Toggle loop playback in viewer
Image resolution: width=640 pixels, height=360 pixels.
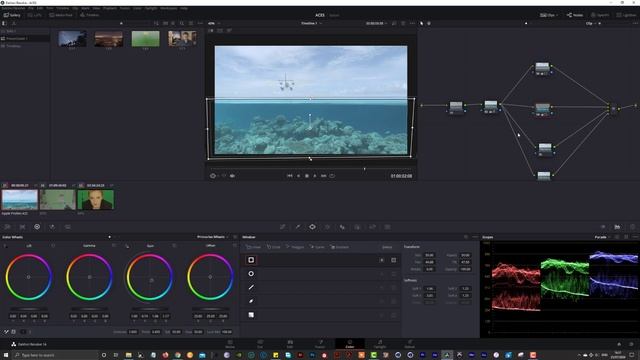click(332, 176)
